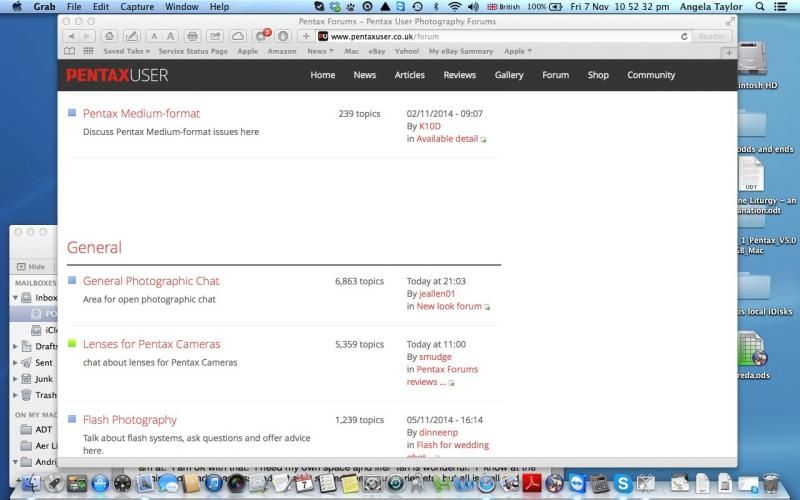Go forward with Safari's forward arrow

[x=87, y=36]
